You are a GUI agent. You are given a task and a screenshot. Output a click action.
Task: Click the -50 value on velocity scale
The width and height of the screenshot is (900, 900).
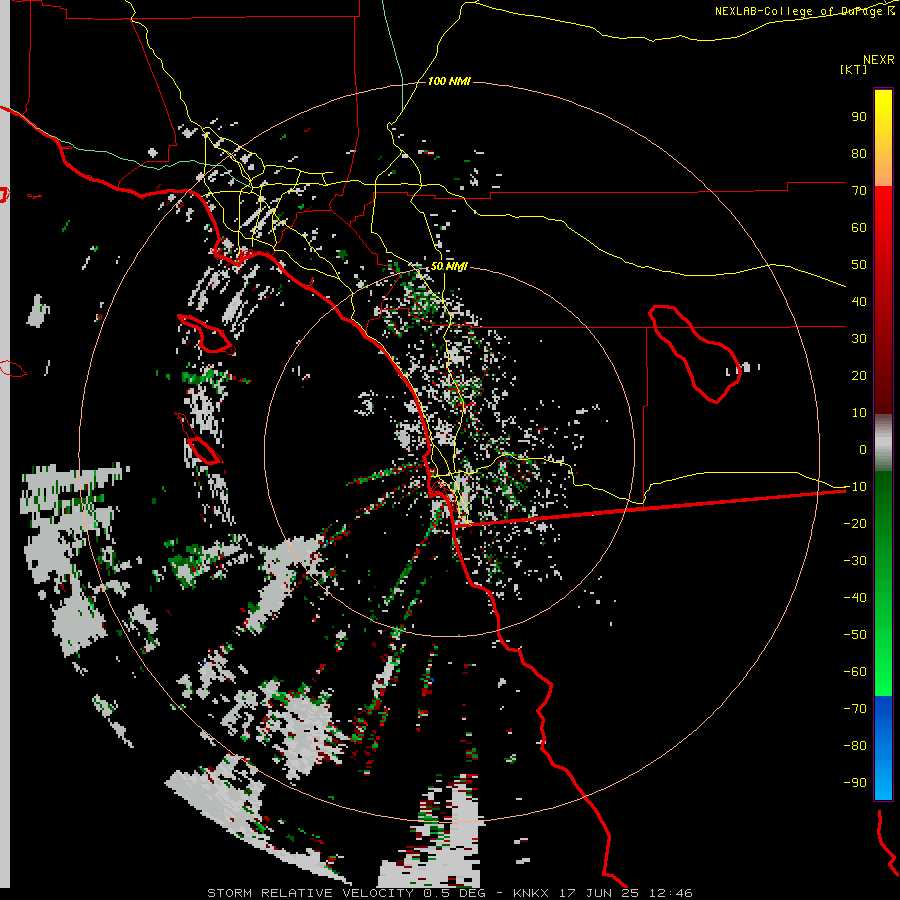(855, 635)
